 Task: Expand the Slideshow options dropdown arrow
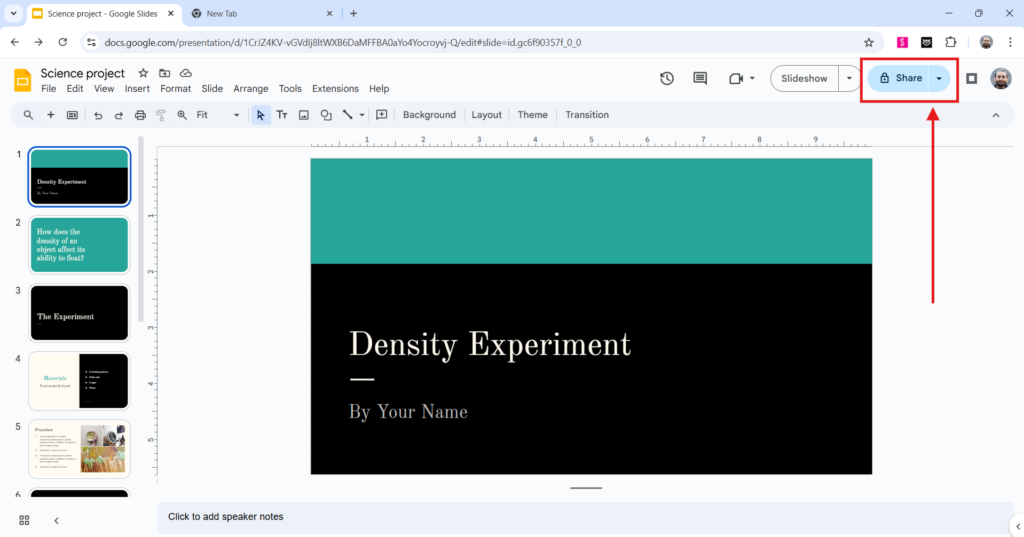(x=850, y=79)
